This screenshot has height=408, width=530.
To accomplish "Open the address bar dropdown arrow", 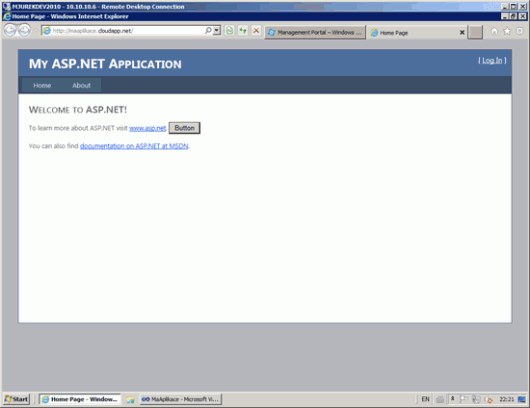I will 217,30.
